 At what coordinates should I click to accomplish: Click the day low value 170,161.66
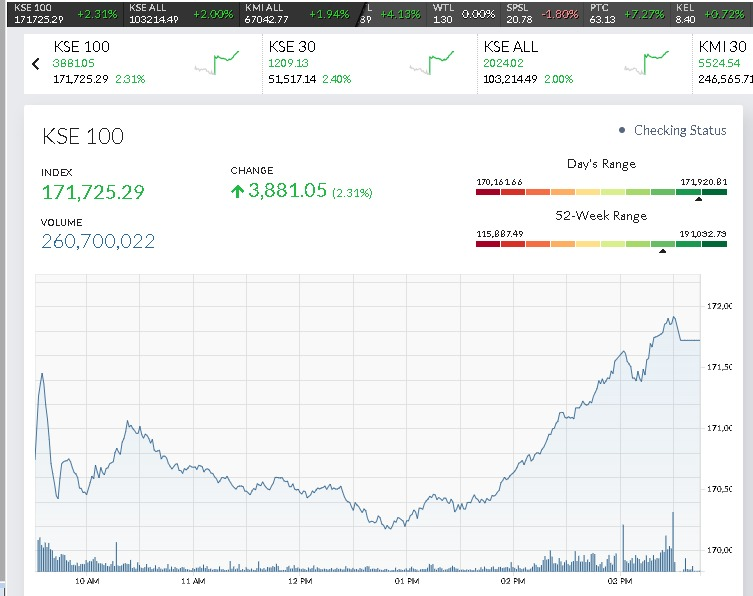pyautogui.click(x=499, y=182)
